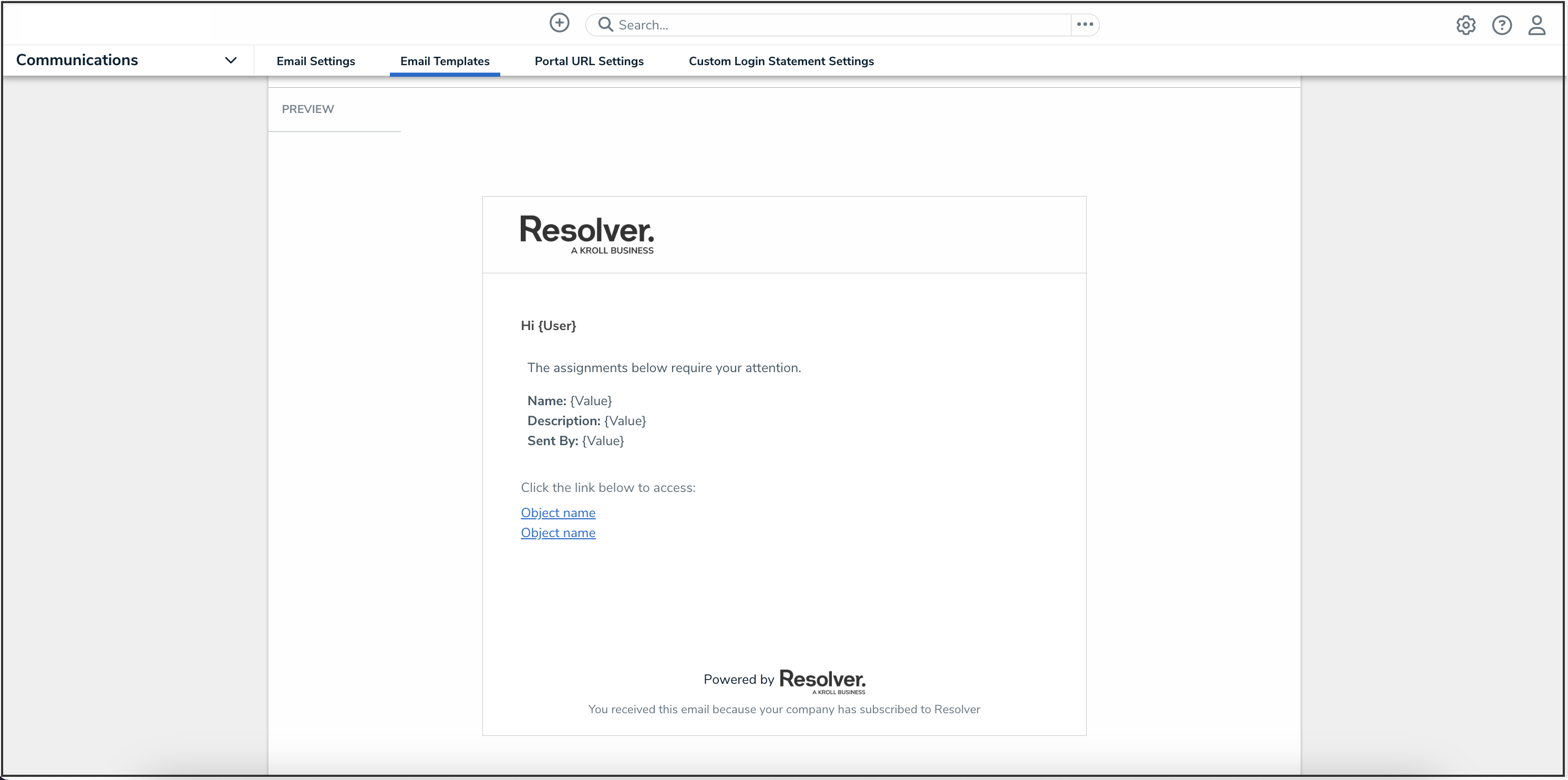Select the Email Templates tab
Image resolution: width=1568 pixels, height=780 pixels.
[445, 61]
